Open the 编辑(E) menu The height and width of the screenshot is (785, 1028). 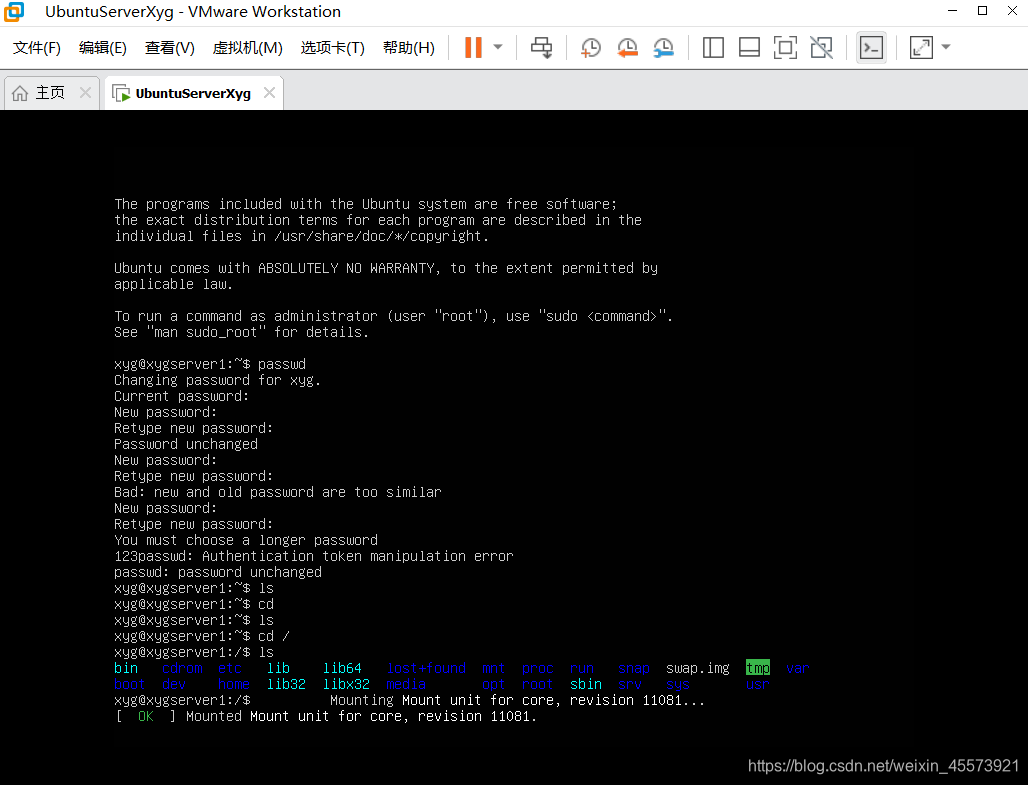click(x=102, y=48)
